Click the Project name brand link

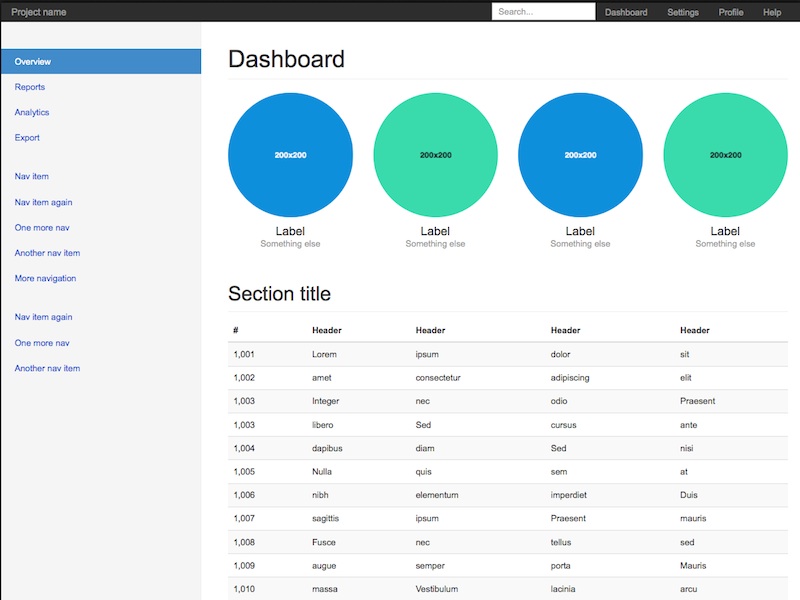point(39,12)
